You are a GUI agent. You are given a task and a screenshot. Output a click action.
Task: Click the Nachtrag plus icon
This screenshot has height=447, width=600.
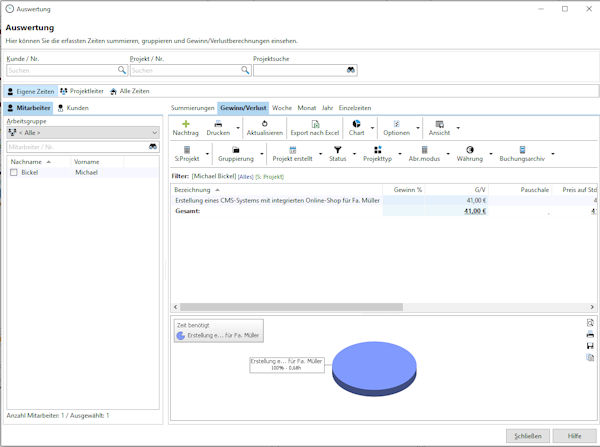pyautogui.click(x=186, y=124)
